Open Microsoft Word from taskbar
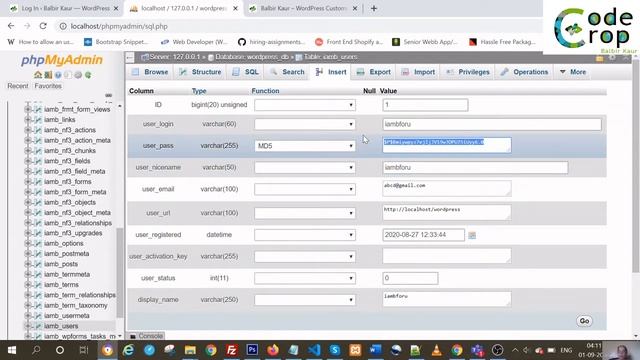This screenshot has width=640, height=360. click(376, 350)
